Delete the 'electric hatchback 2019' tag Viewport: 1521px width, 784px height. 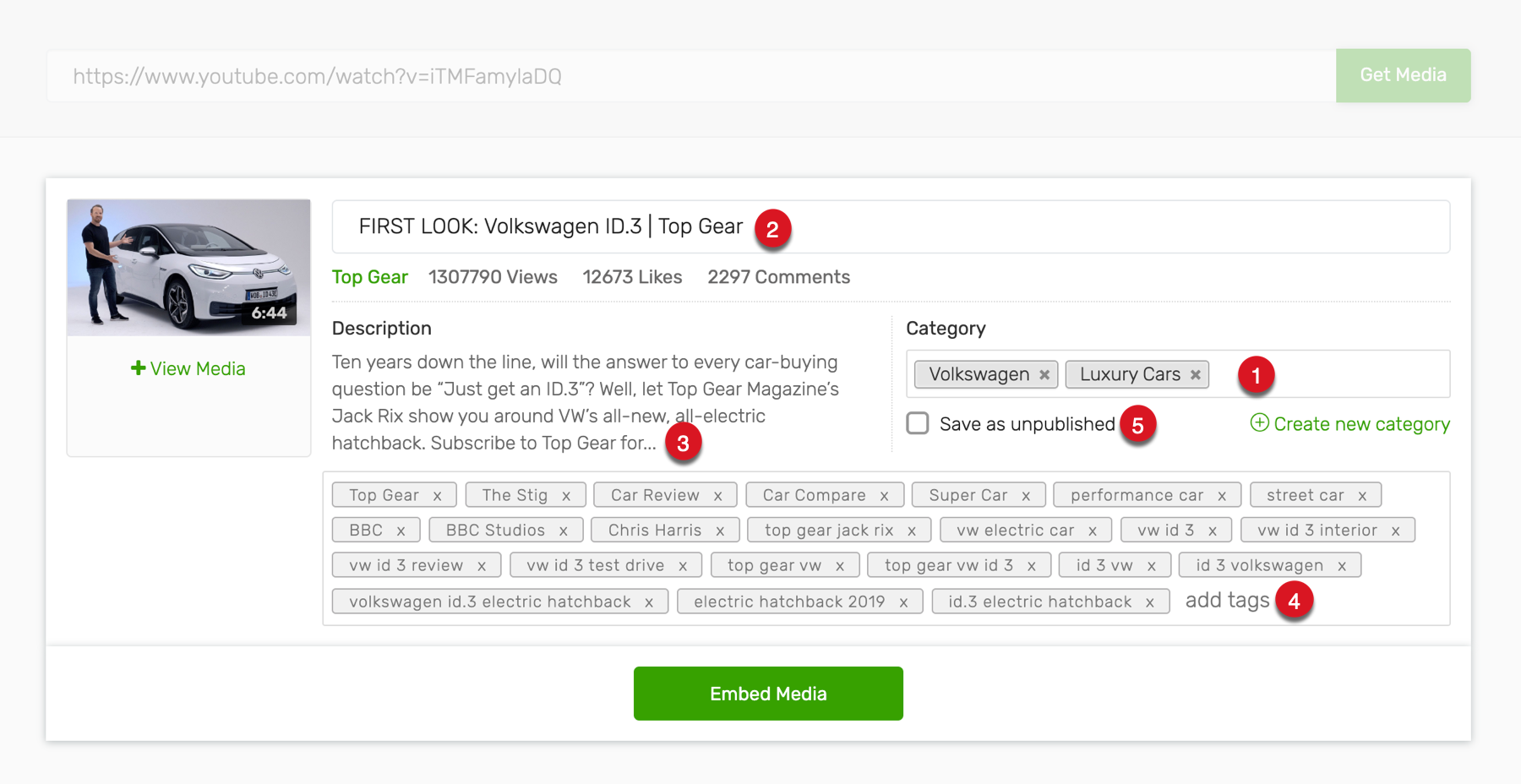point(903,602)
